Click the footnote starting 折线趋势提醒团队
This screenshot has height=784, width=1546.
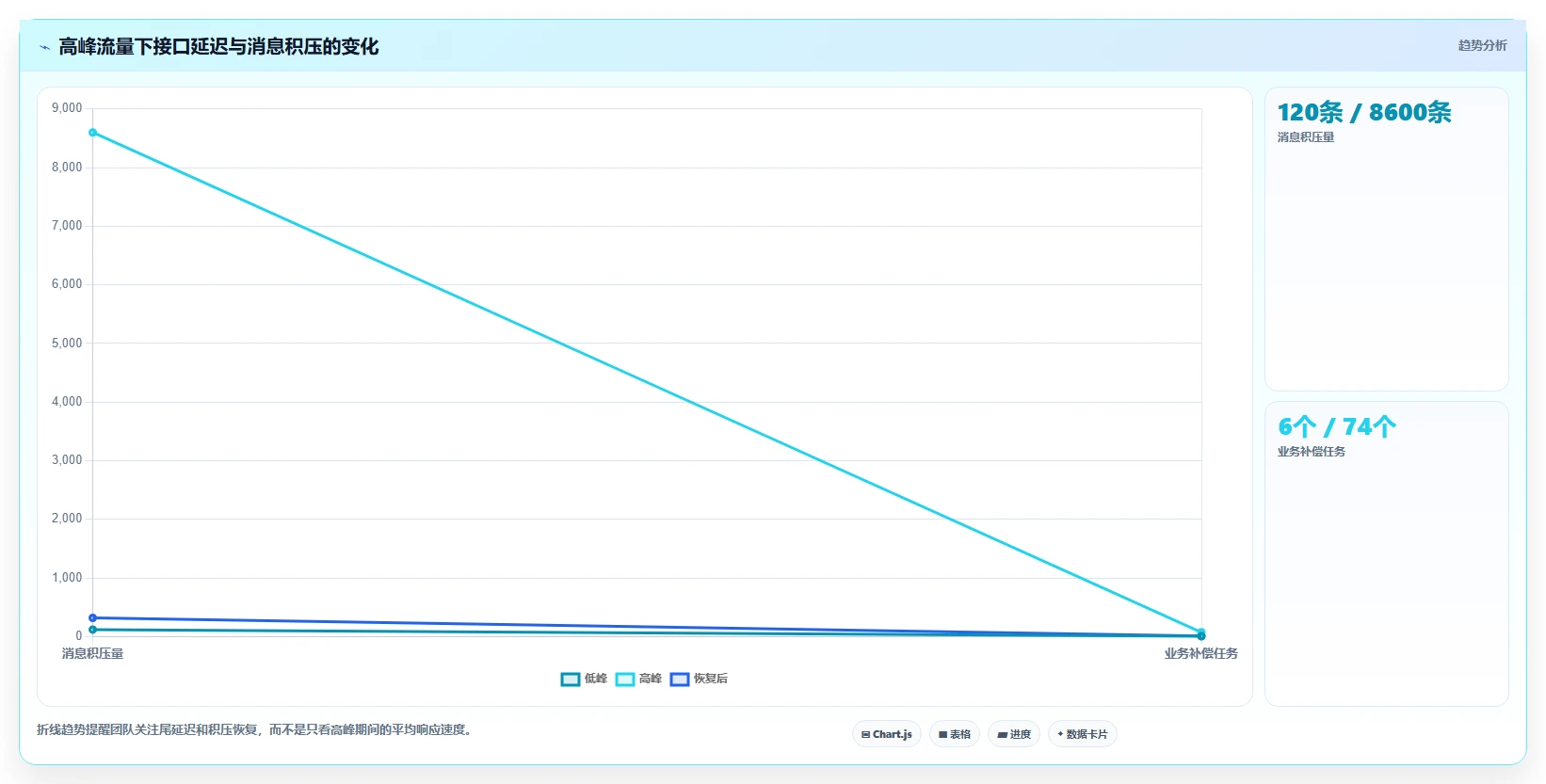(x=254, y=729)
